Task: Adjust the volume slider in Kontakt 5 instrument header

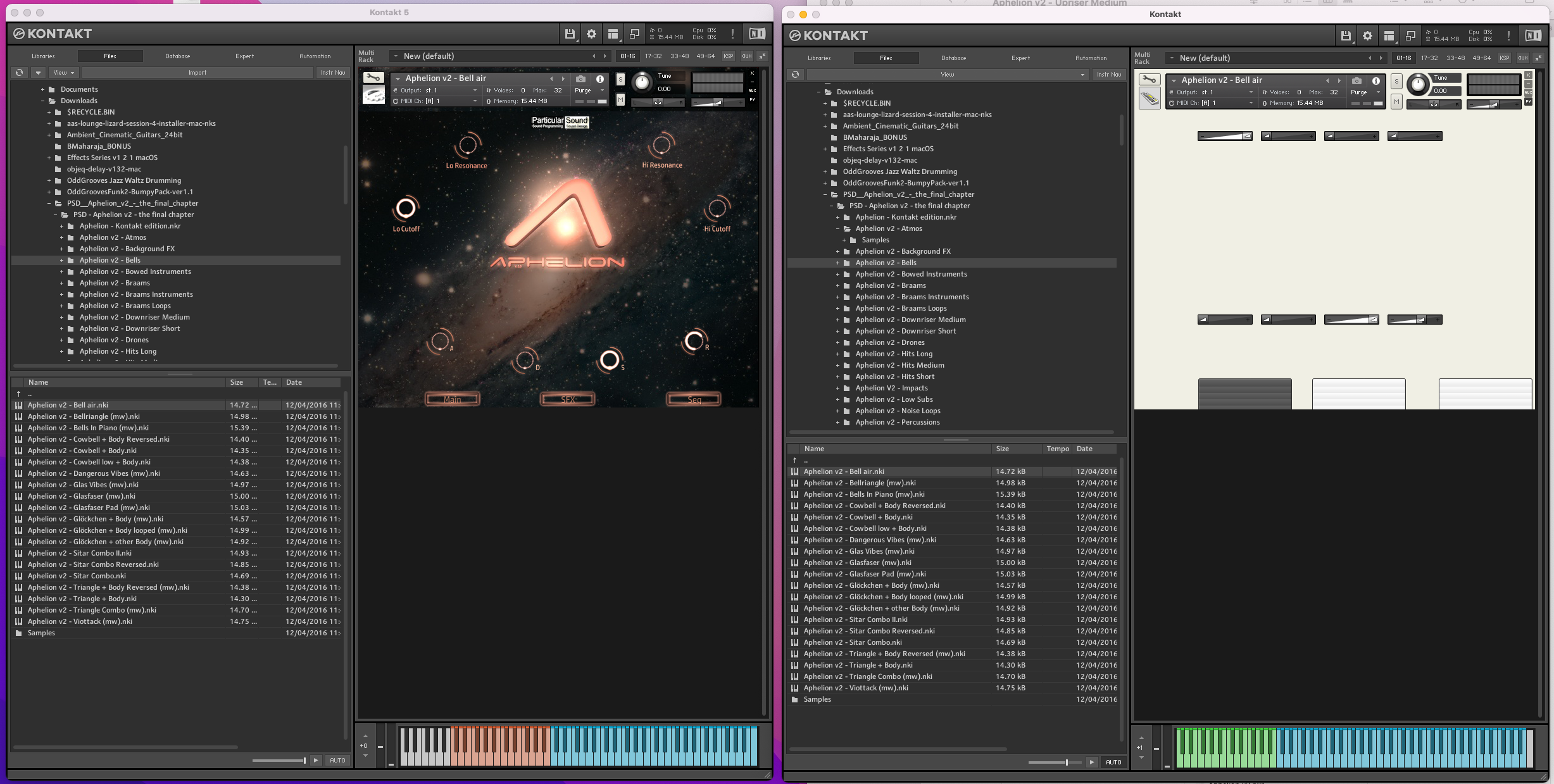Action: (717, 102)
